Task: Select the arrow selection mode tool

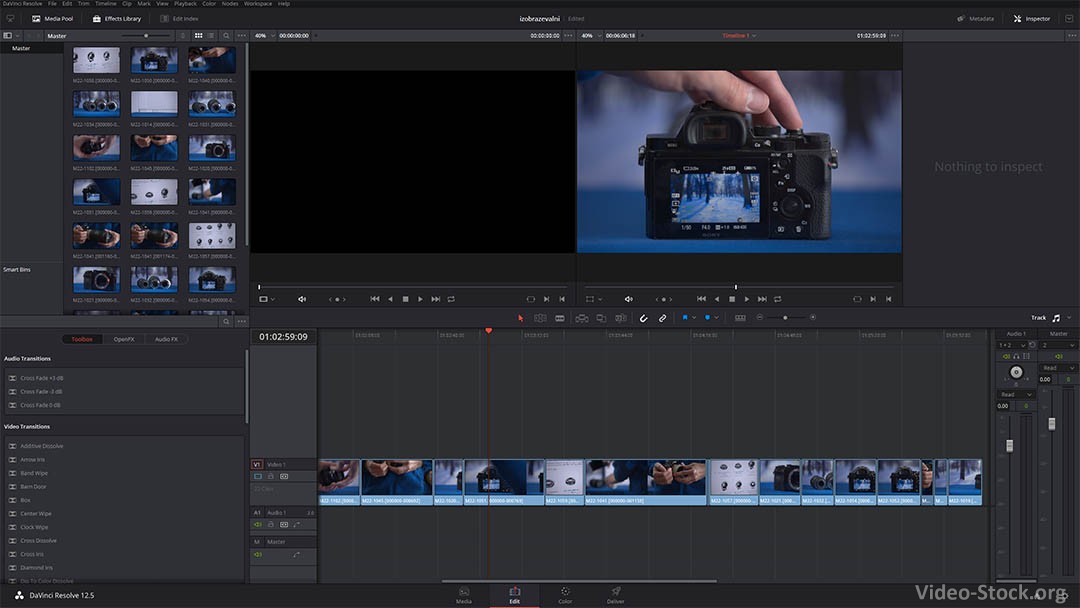Action: coord(520,318)
